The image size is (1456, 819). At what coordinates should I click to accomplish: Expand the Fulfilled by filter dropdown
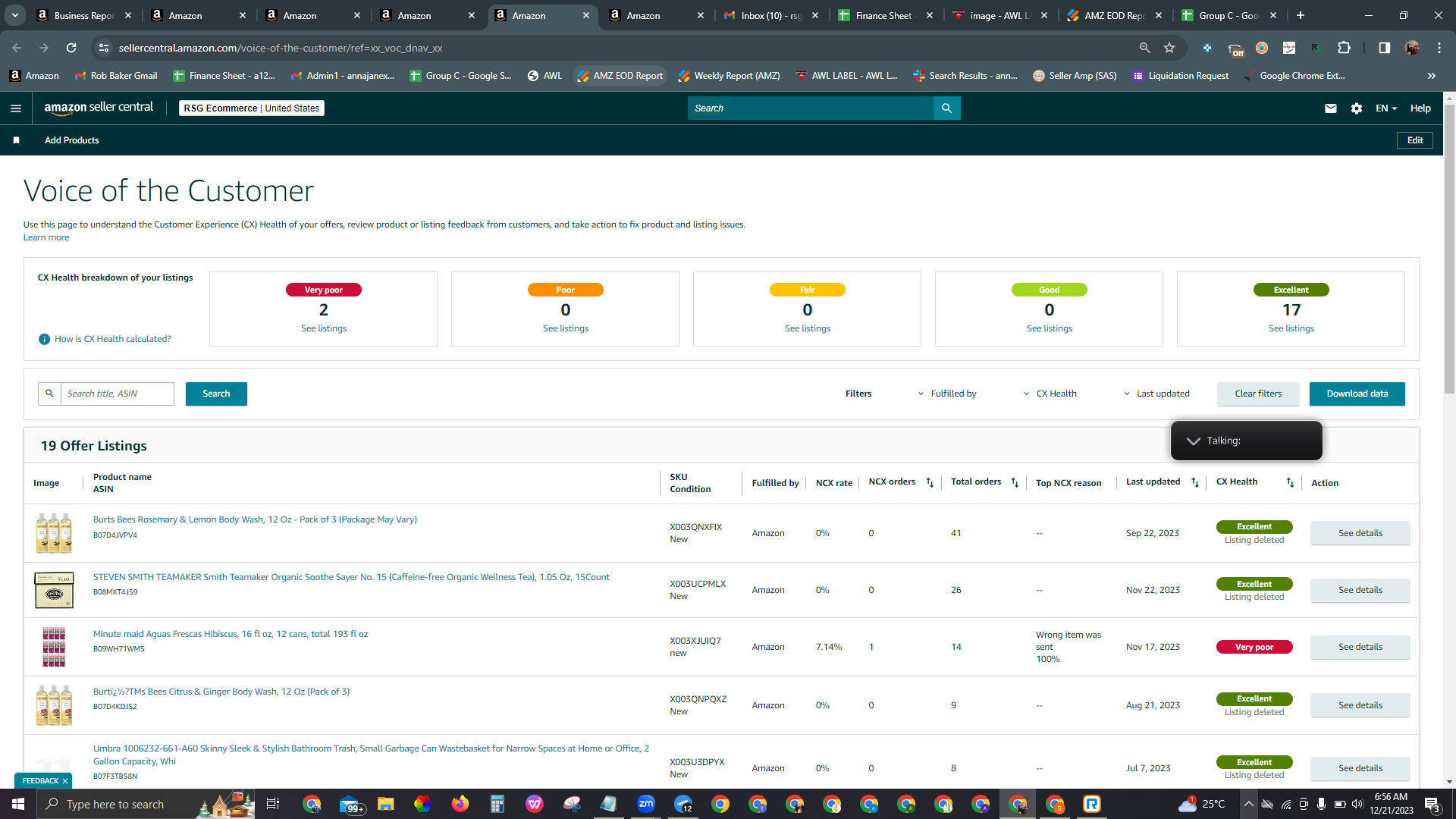click(947, 394)
